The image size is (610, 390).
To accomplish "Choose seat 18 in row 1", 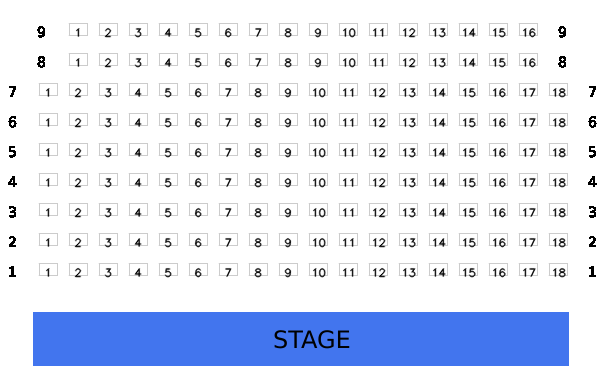I will pyautogui.click(x=558, y=270).
